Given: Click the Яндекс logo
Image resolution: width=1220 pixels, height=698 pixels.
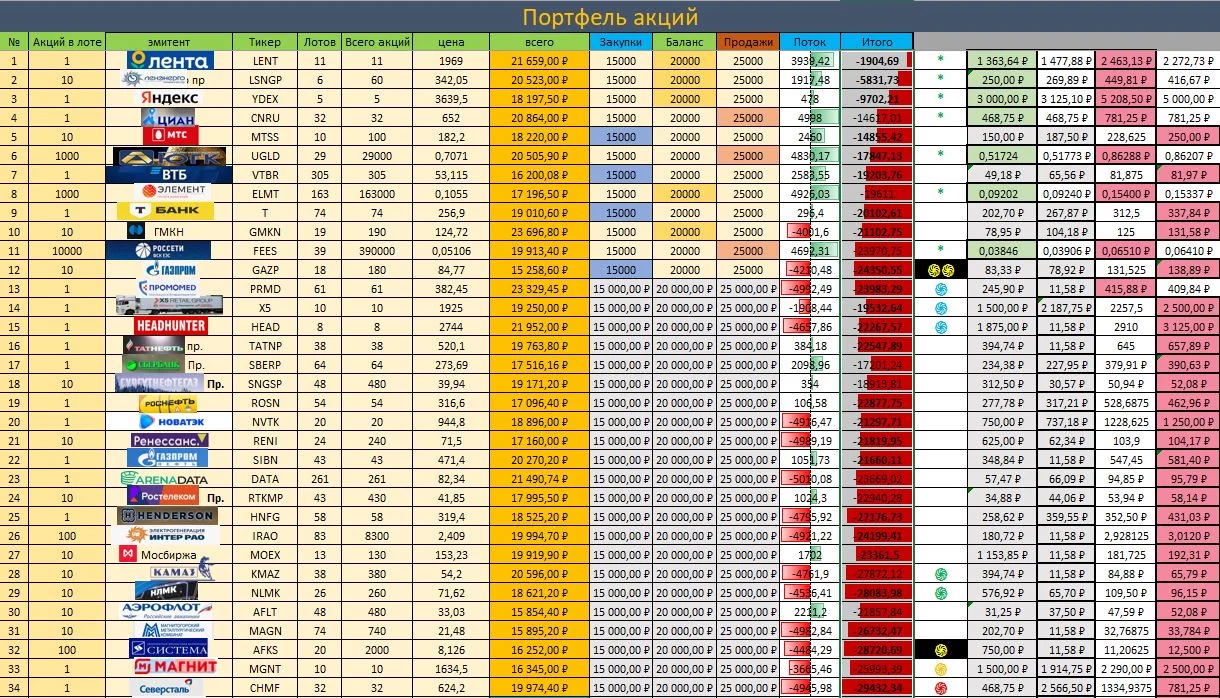Looking at the screenshot, I should pos(169,99).
